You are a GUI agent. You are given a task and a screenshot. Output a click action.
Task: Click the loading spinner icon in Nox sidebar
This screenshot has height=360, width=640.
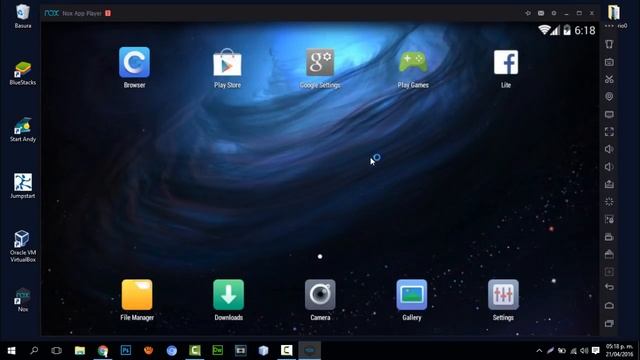coord(609,202)
